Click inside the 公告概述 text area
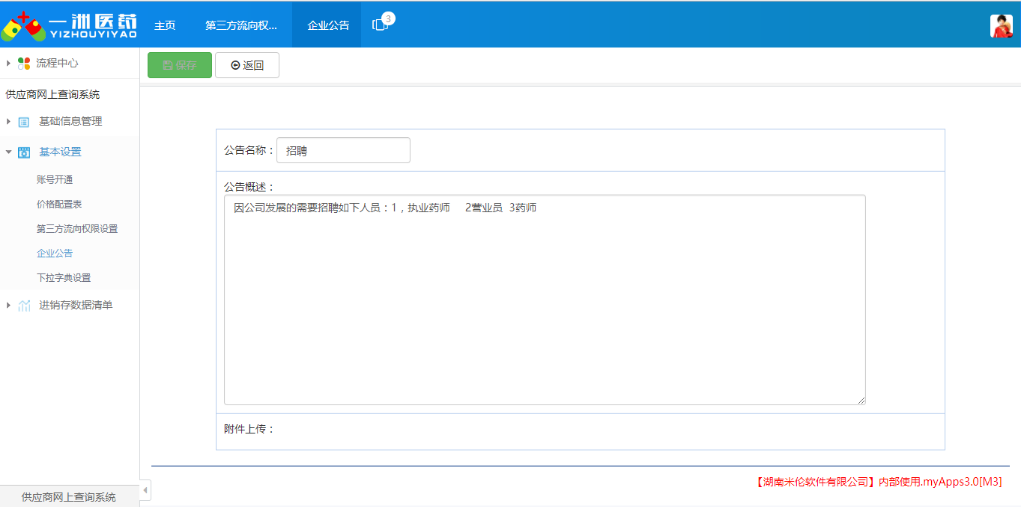 click(544, 300)
